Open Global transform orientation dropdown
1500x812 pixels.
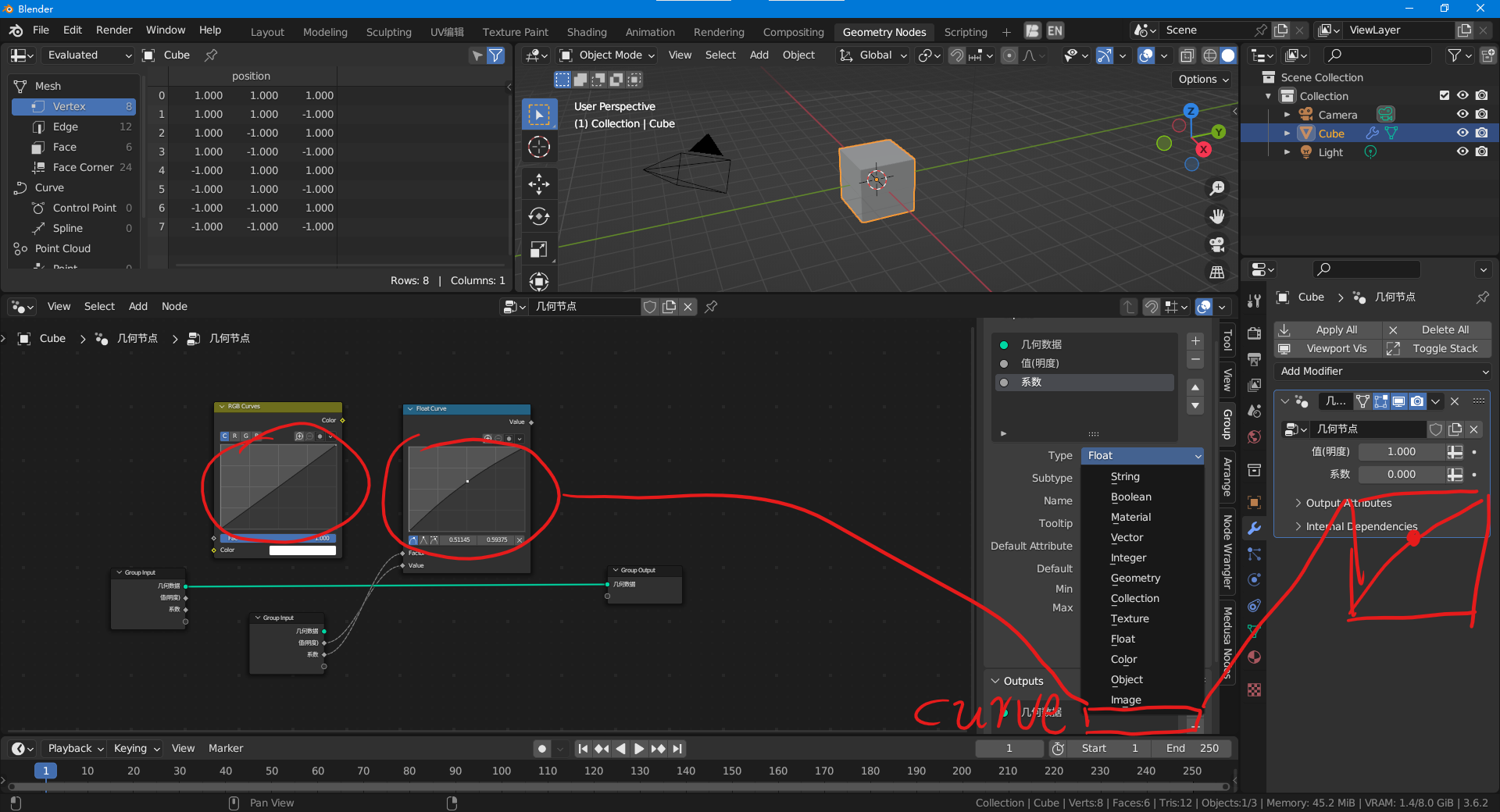(873, 55)
